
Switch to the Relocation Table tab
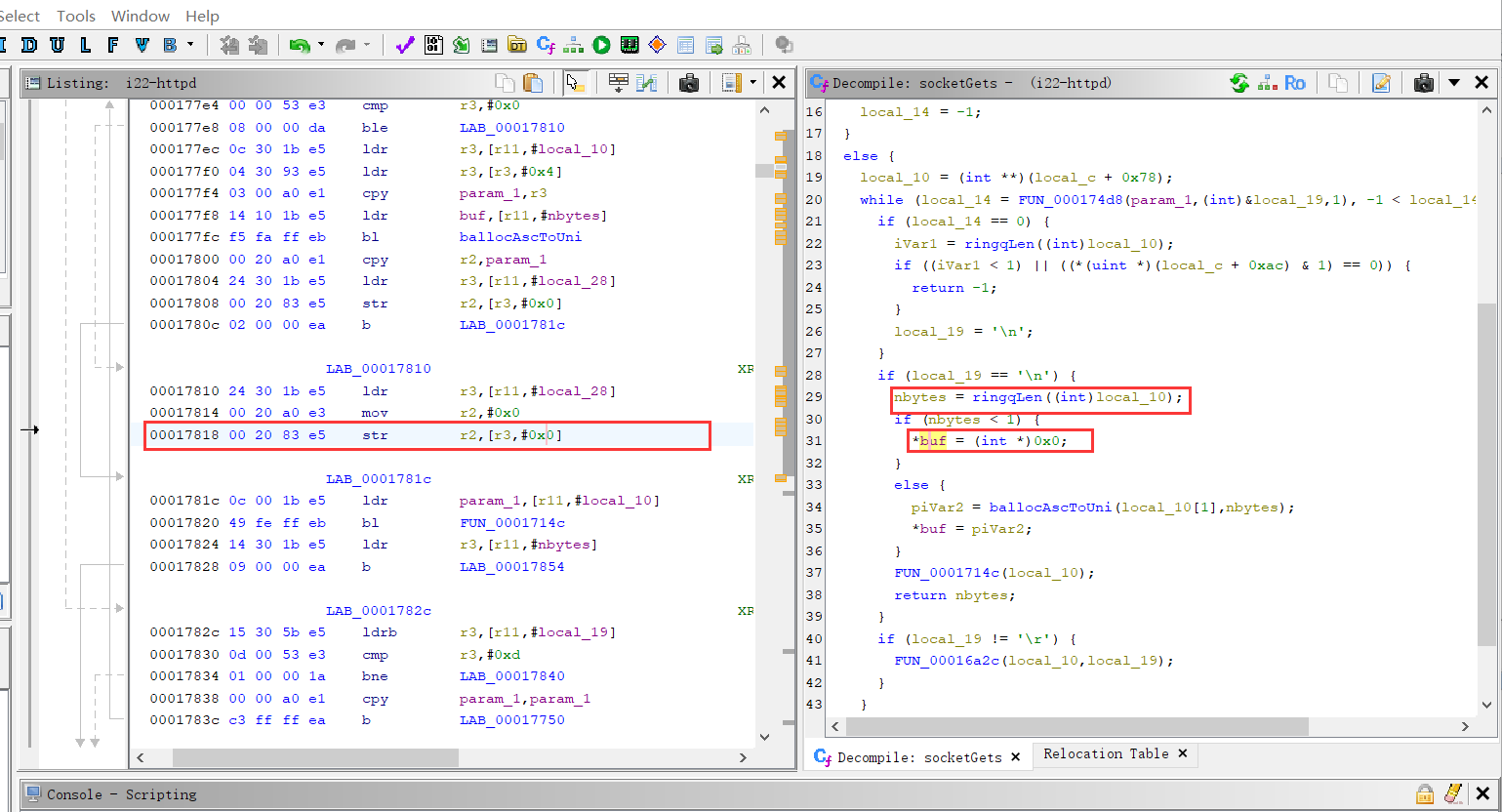(x=1106, y=753)
